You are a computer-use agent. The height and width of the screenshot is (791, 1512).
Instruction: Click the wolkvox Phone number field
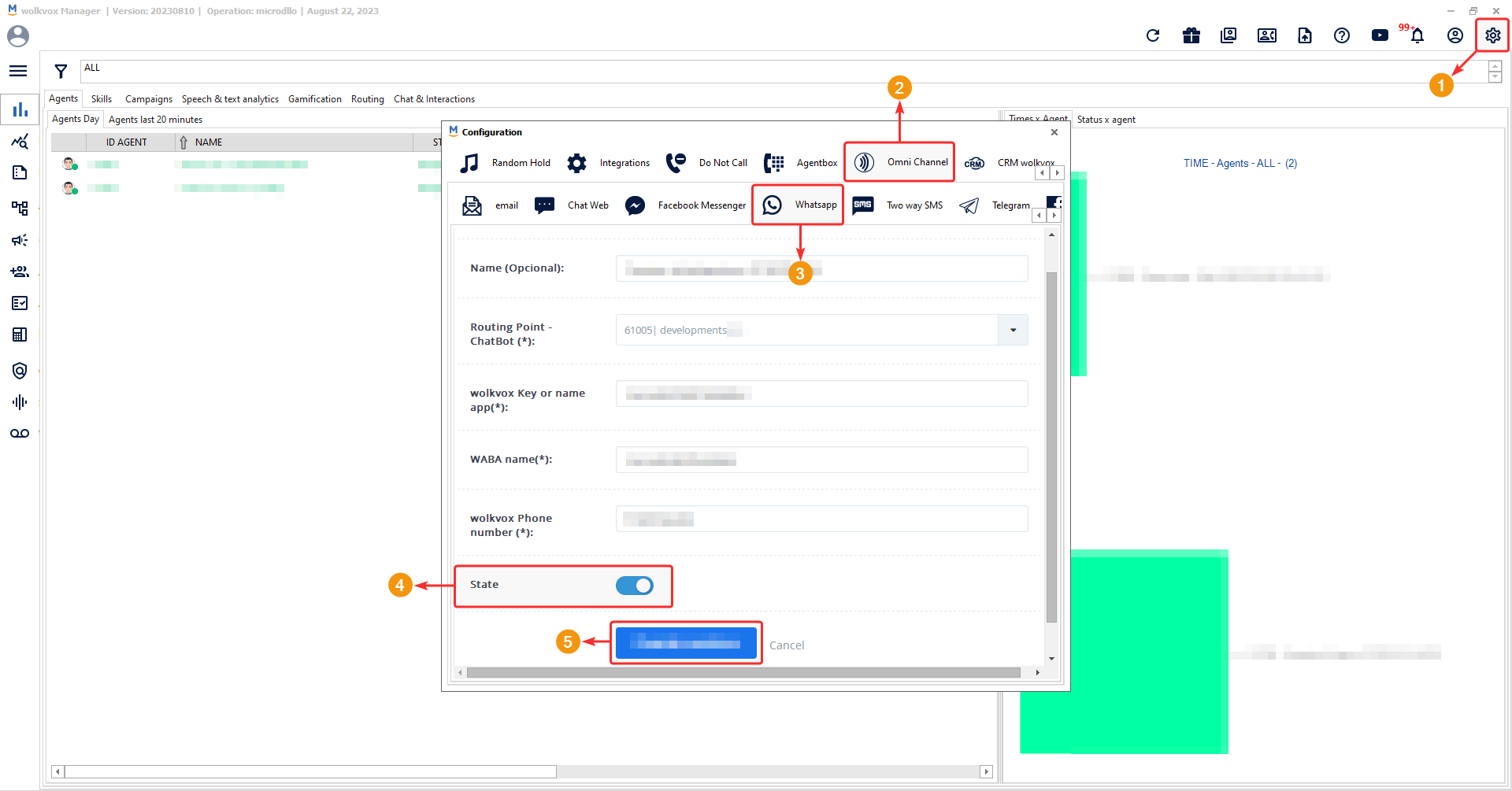(x=821, y=519)
